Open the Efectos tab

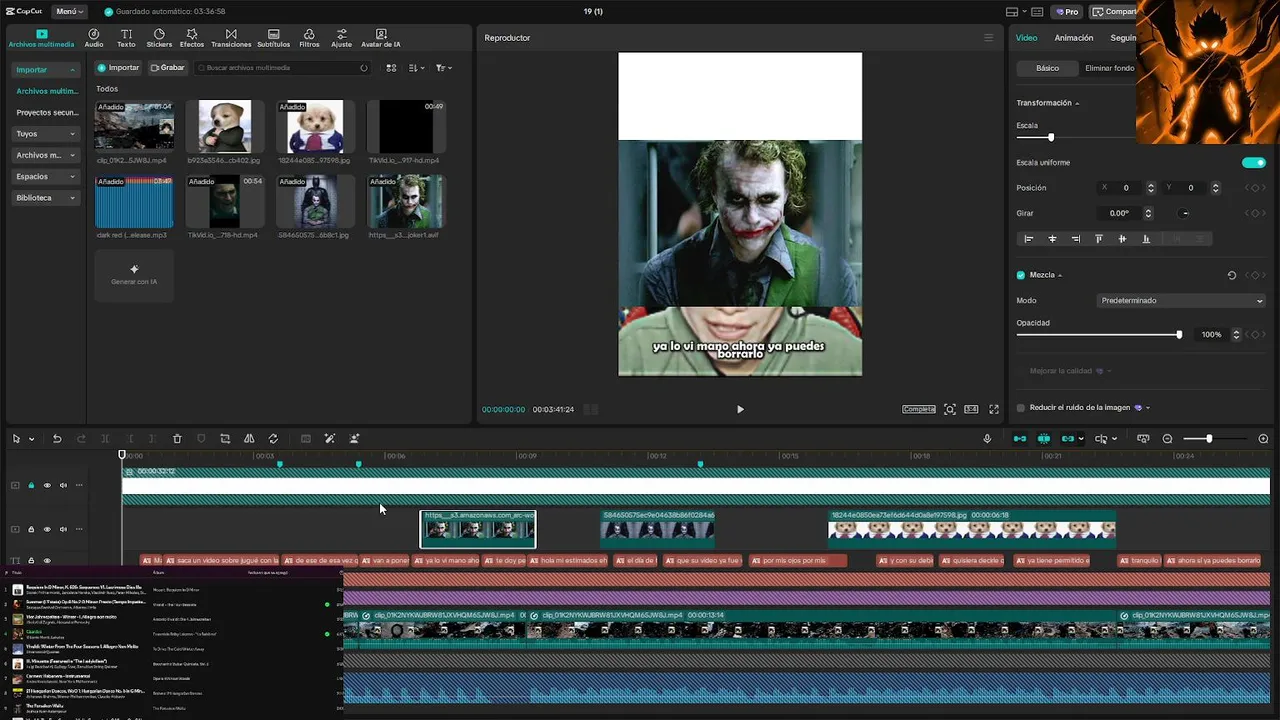(192, 38)
